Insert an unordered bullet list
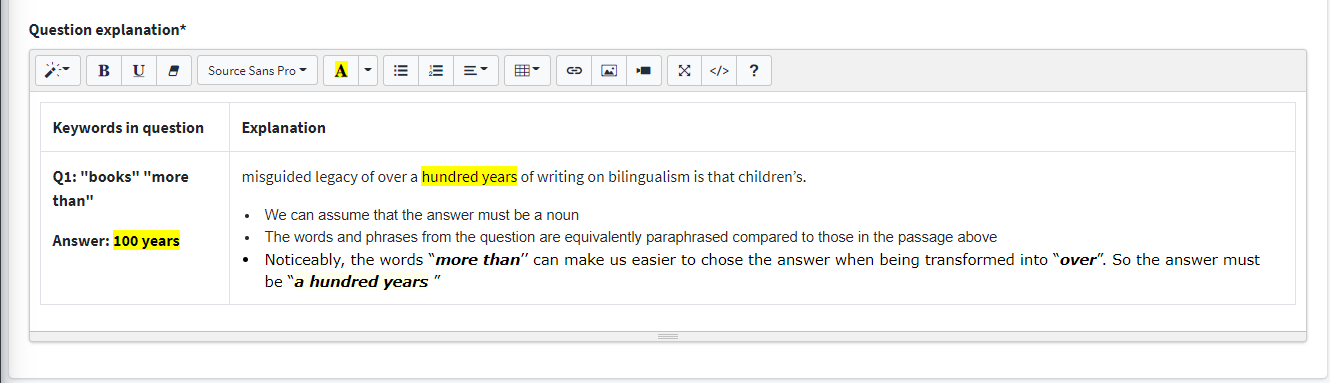The width and height of the screenshot is (1330, 383). (x=401, y=71)
